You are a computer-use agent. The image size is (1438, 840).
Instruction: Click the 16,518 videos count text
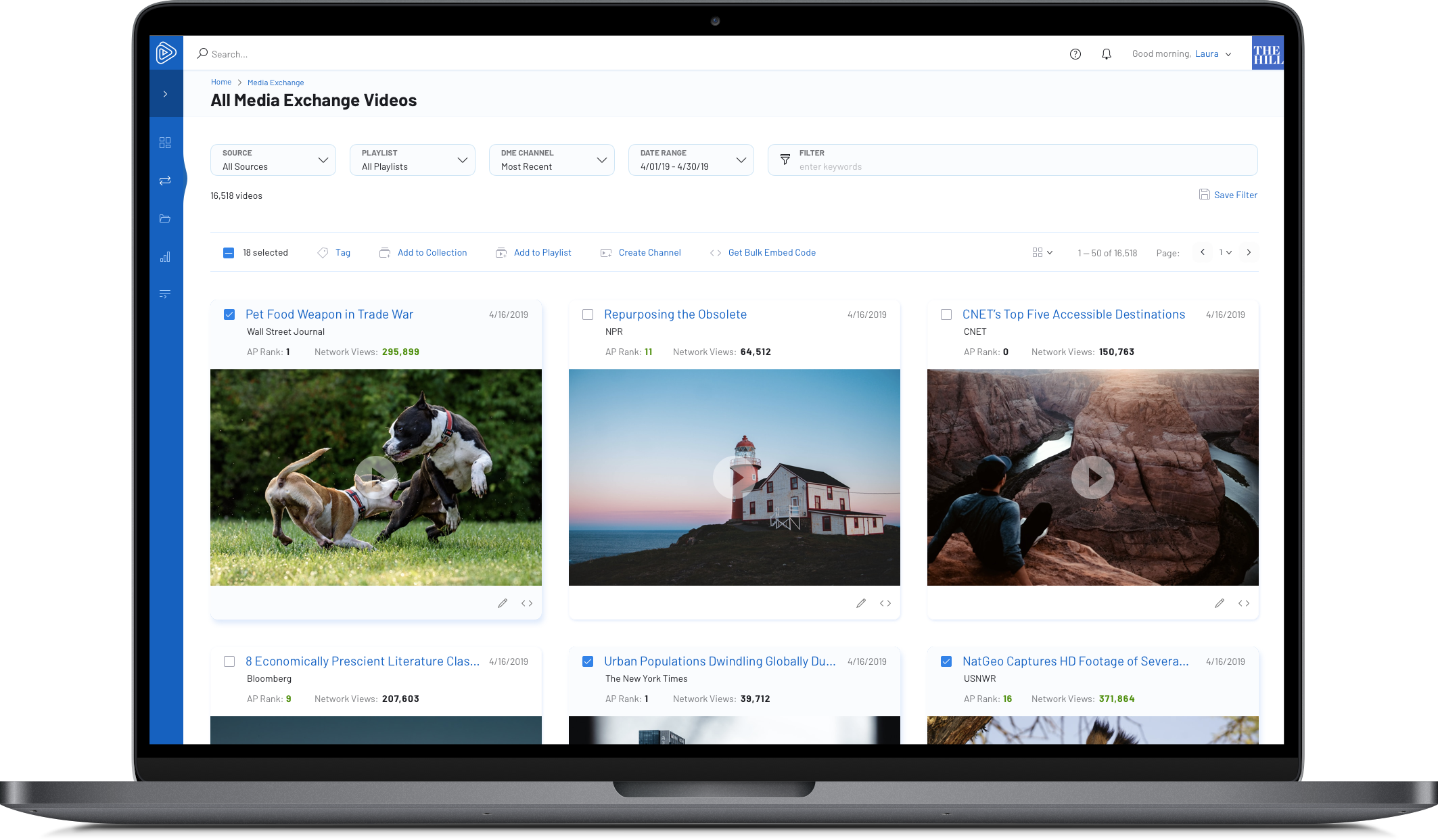pyautogui.click(x=236, y=196)
